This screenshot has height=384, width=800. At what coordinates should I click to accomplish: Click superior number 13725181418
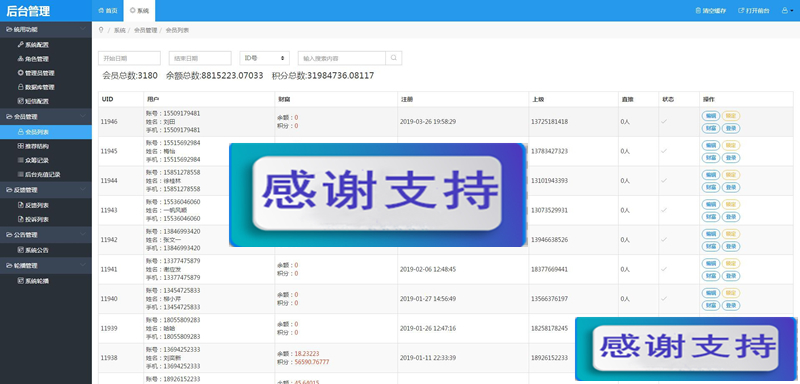point(549,121)
